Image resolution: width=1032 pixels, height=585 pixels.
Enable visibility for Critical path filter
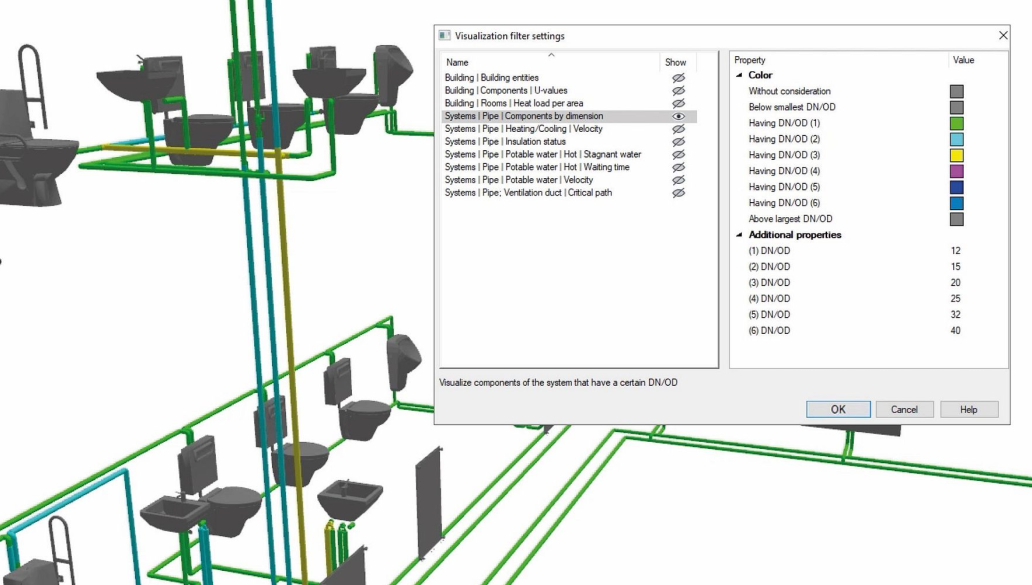[678, 193]
